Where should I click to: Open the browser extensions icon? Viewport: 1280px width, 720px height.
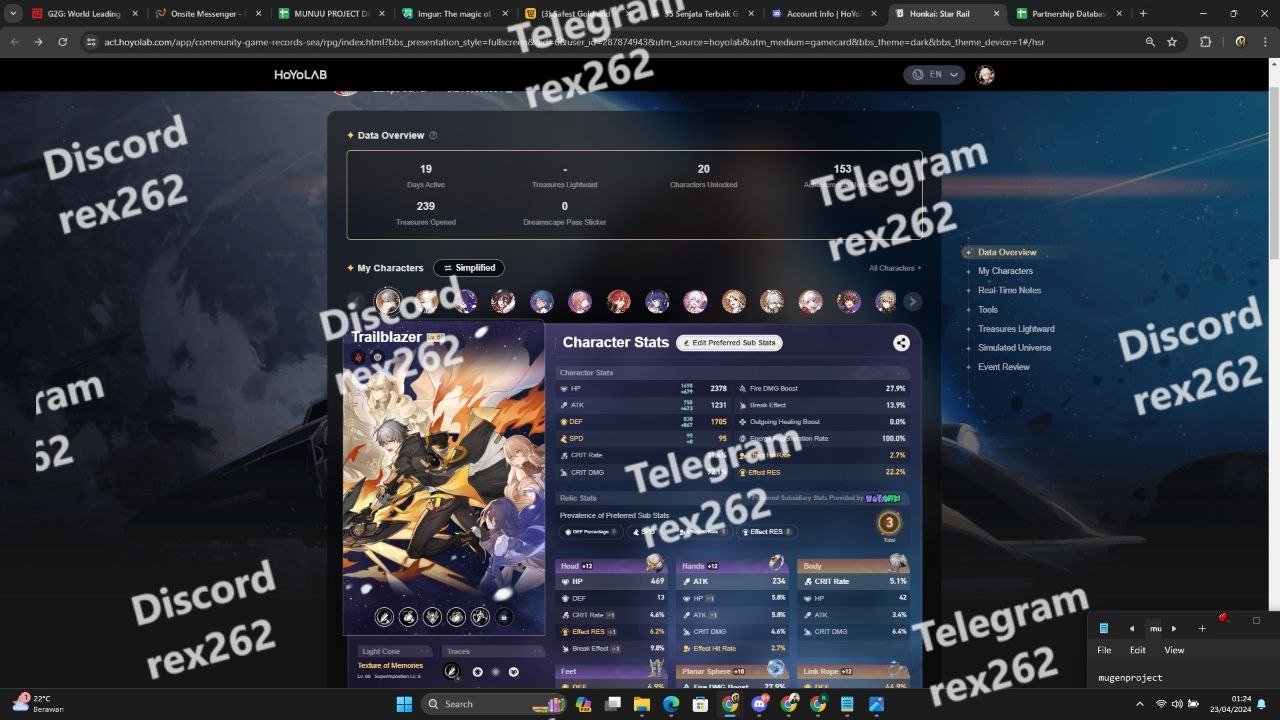point(1205,42)
